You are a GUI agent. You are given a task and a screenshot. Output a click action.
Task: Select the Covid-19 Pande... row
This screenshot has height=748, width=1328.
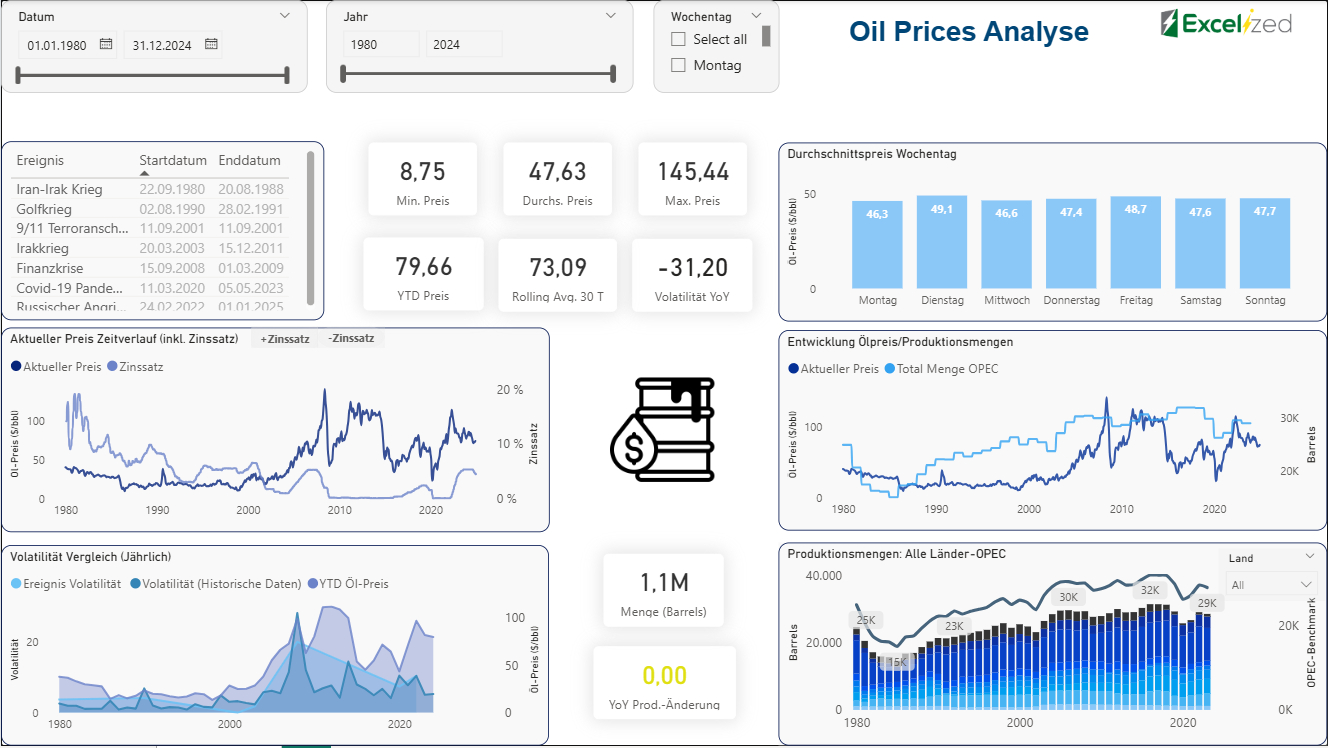coord(150,287)
